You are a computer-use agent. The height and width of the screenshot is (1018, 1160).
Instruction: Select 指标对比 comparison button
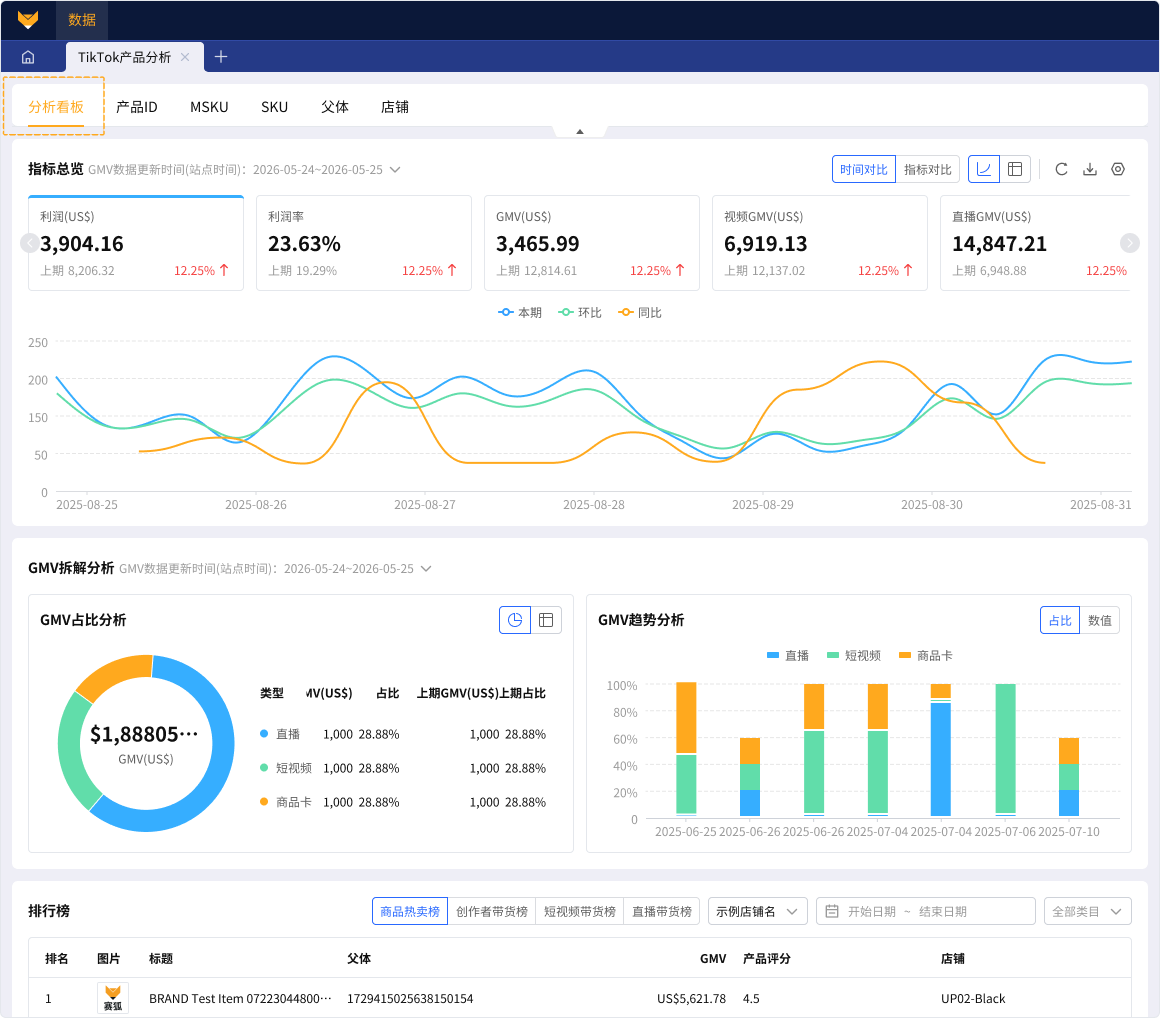pos(928,169)
